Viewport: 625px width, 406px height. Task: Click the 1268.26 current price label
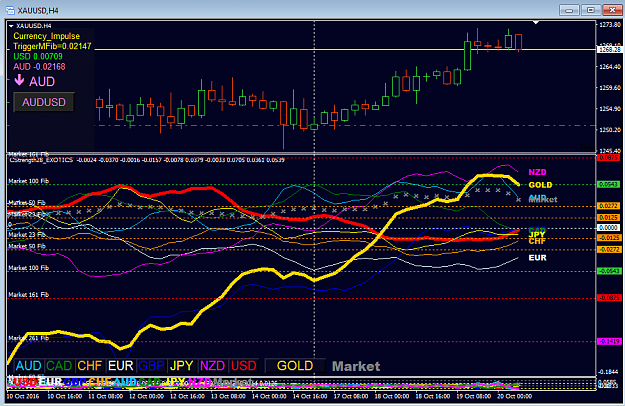coord(610,50)
